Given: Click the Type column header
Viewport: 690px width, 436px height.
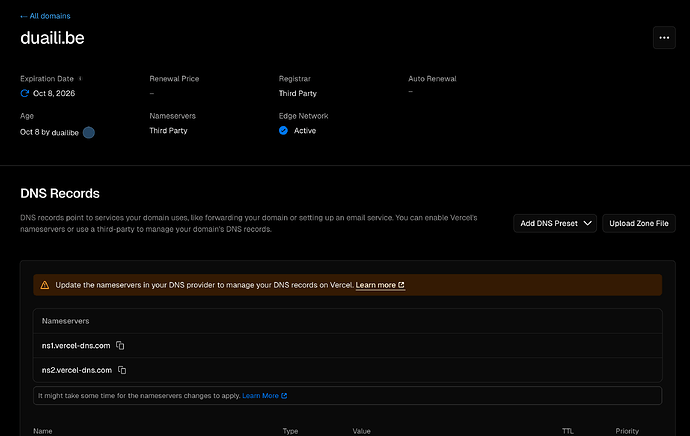Looking at the screenshot, I should (x=290, y=431).
